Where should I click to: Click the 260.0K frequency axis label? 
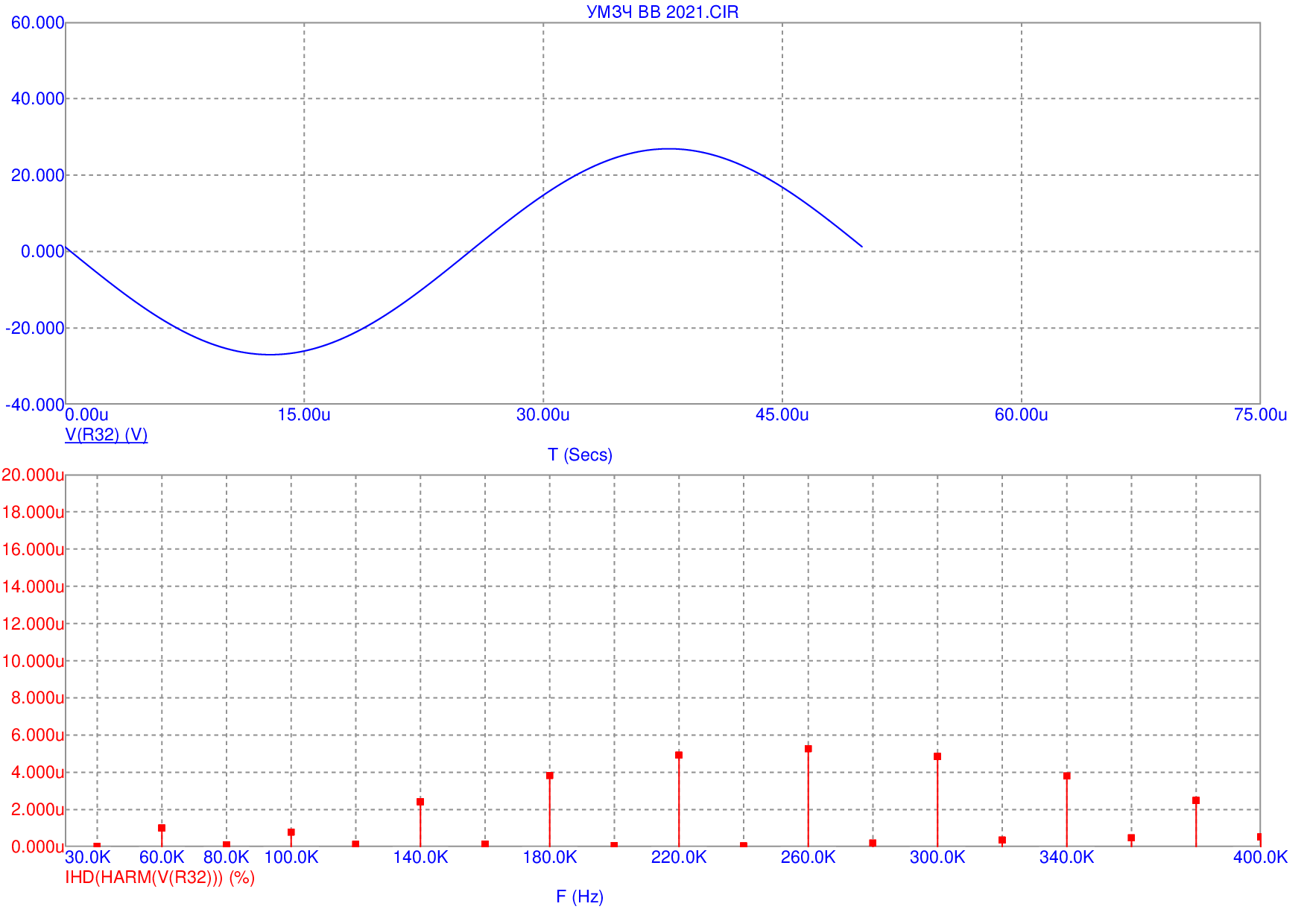tap(808, 858)
